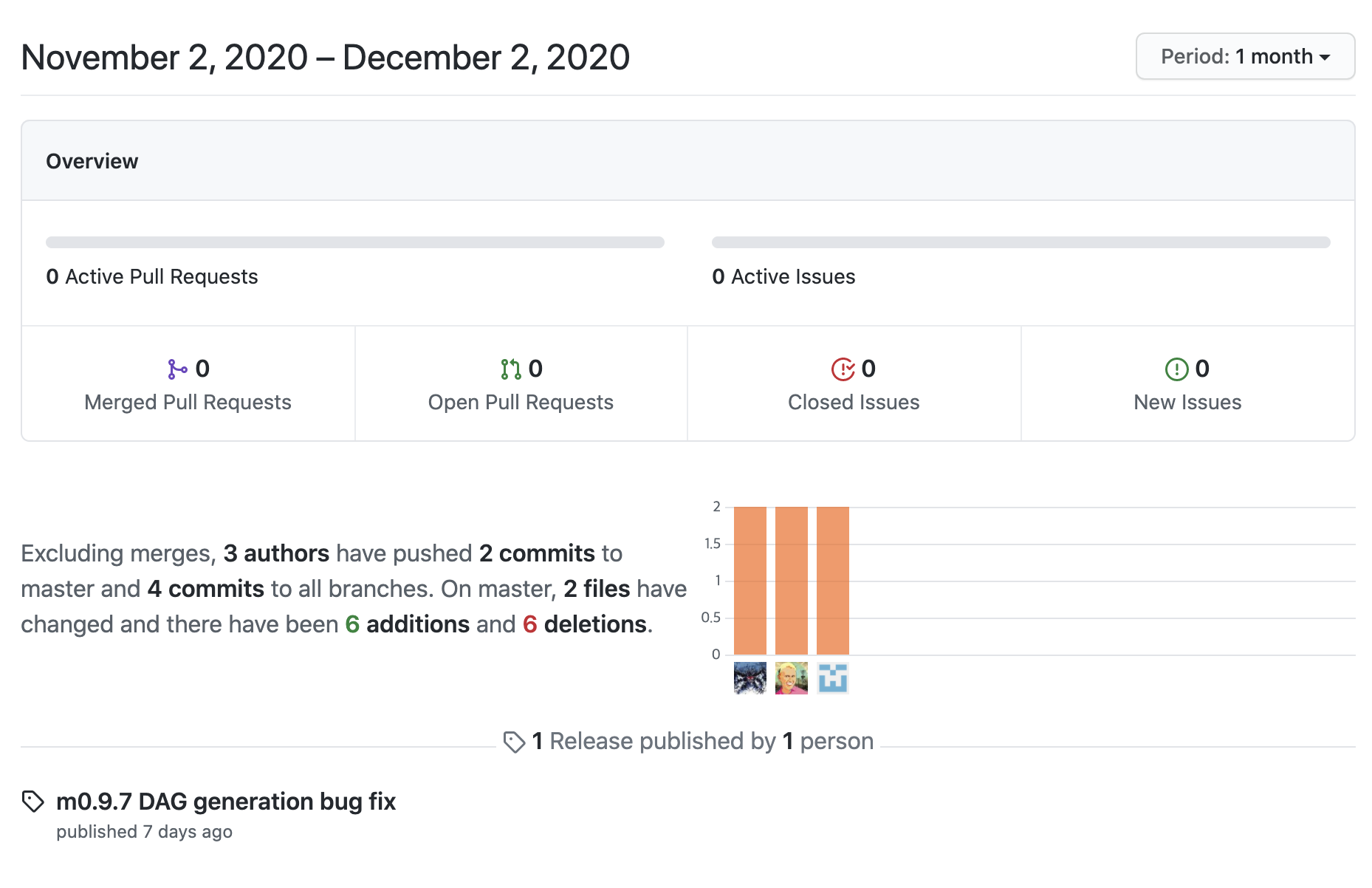
Task: Click the first author's spider avatar
Action: 750,678
